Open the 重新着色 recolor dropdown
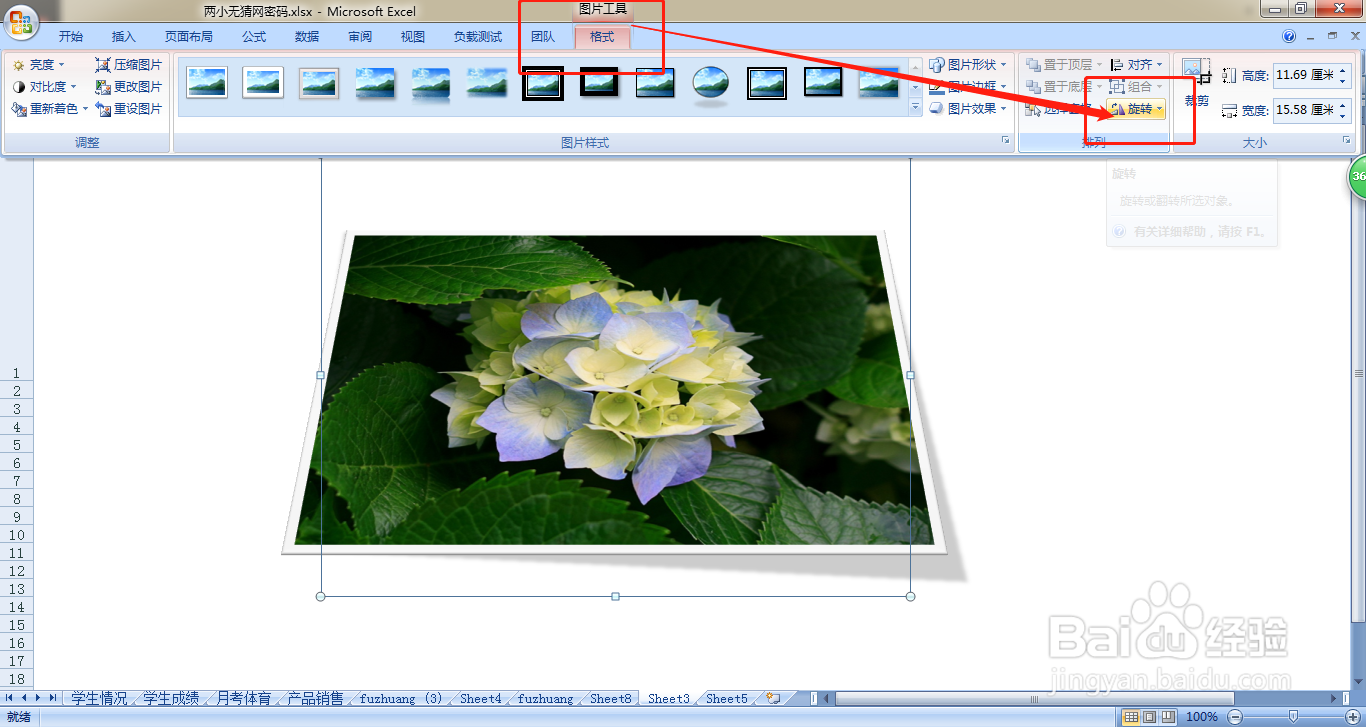 click(50, 109)
